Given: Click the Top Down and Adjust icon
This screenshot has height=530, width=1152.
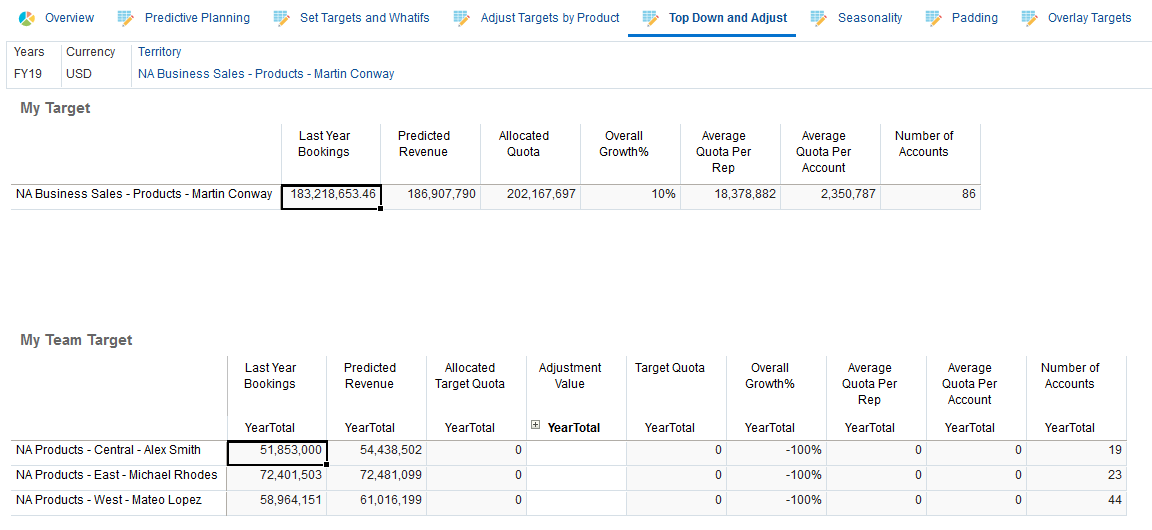Looking at the screenshot, I should [650, 18].
